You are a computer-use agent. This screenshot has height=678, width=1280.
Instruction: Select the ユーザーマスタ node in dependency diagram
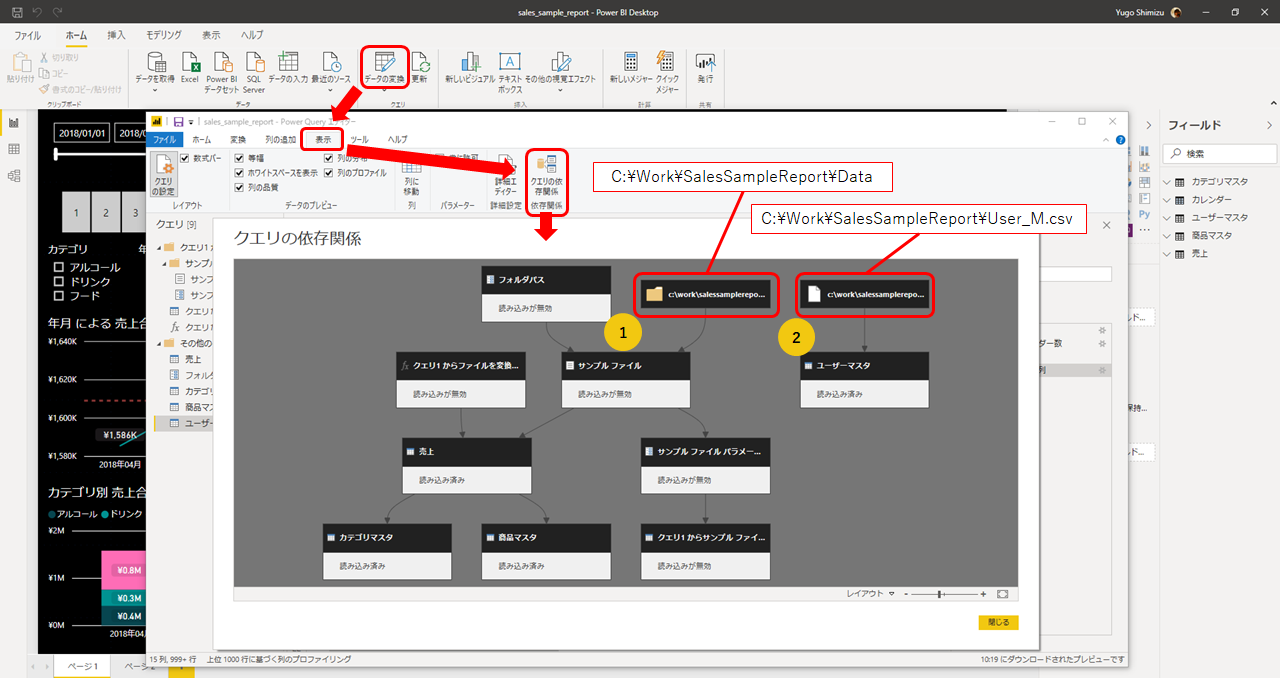(x=865, y=379)
